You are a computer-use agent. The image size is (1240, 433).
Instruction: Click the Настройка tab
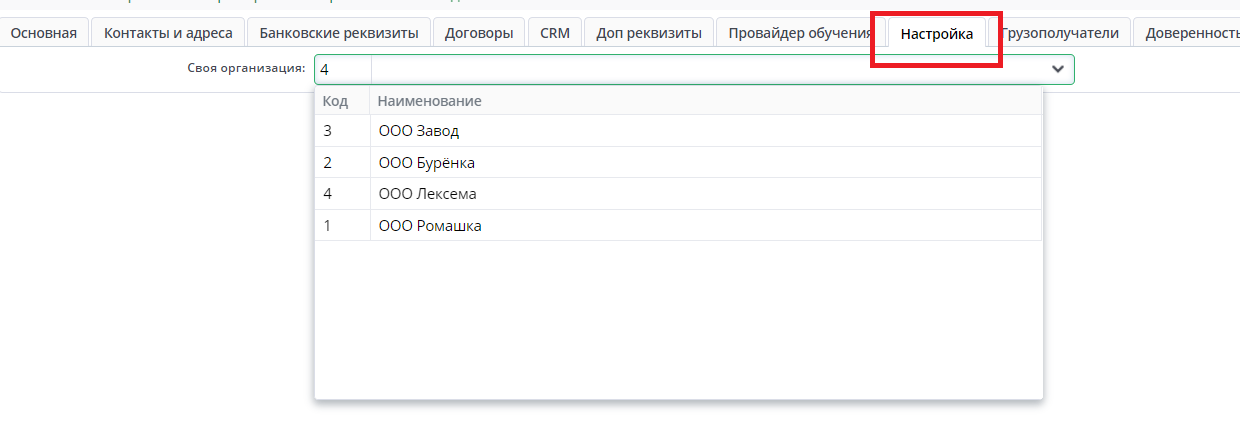(937, 34)
